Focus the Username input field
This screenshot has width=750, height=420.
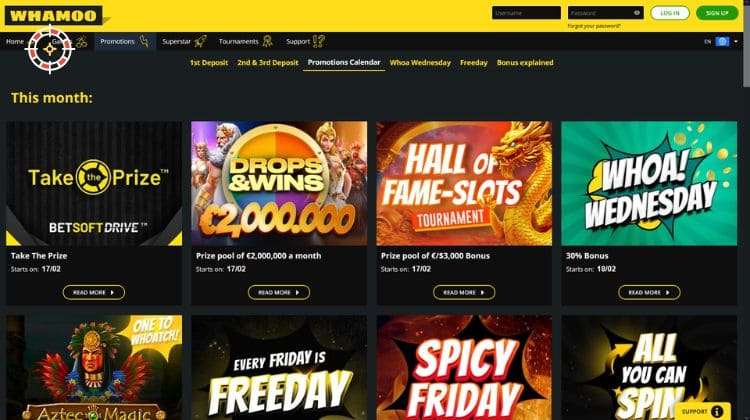(526, 13)
